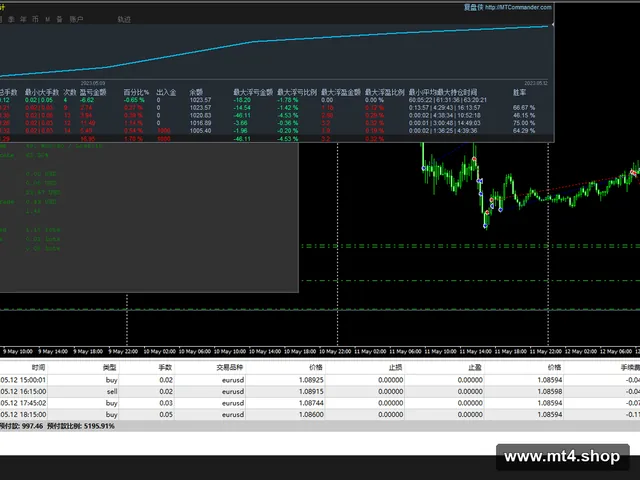Click the current price 1.08598 cell

550,391
